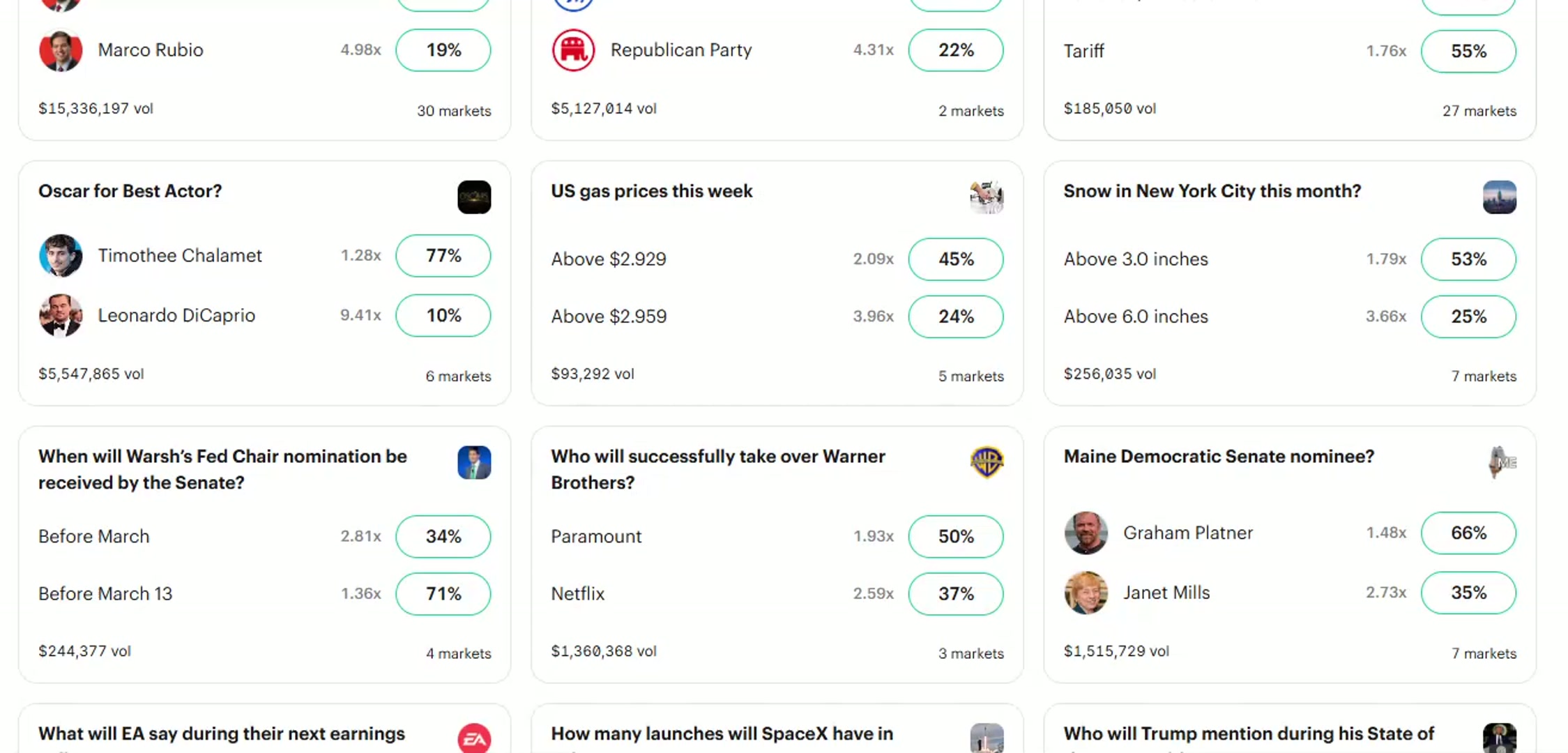The height and width of the screenshot is (753, 1568).
Task: Click the EA logo icon
Action: pyautogui.click(x=474, y=738)
